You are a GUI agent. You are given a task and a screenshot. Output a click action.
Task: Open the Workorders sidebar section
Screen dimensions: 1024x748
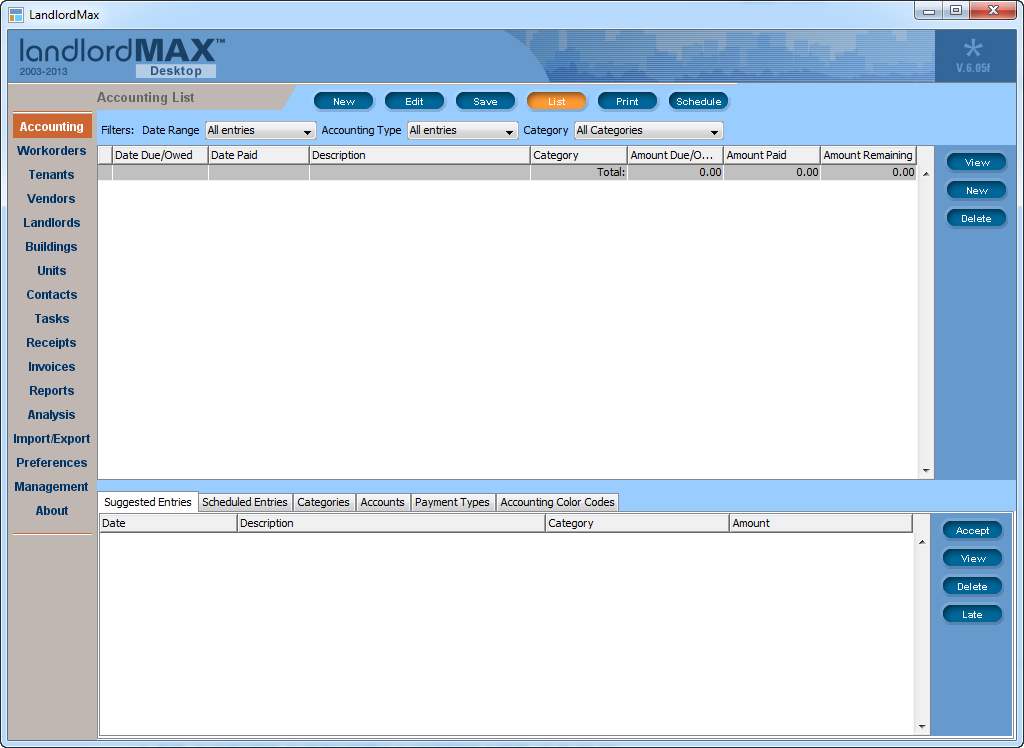coord(52,150)
